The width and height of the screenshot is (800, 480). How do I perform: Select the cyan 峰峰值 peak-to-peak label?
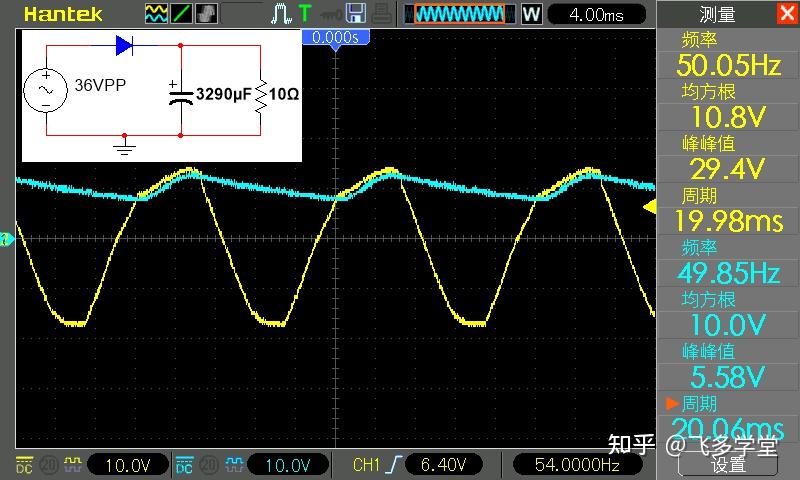pos(709,351)
